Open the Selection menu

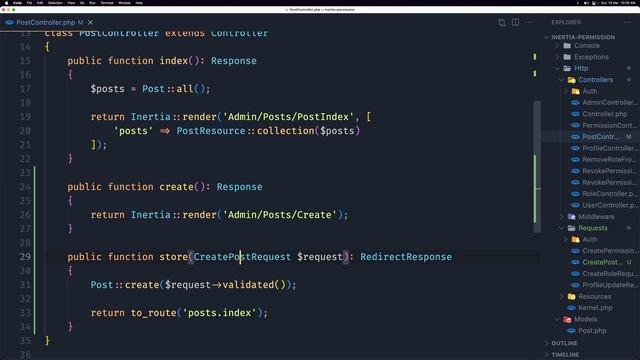click(55, 3)
